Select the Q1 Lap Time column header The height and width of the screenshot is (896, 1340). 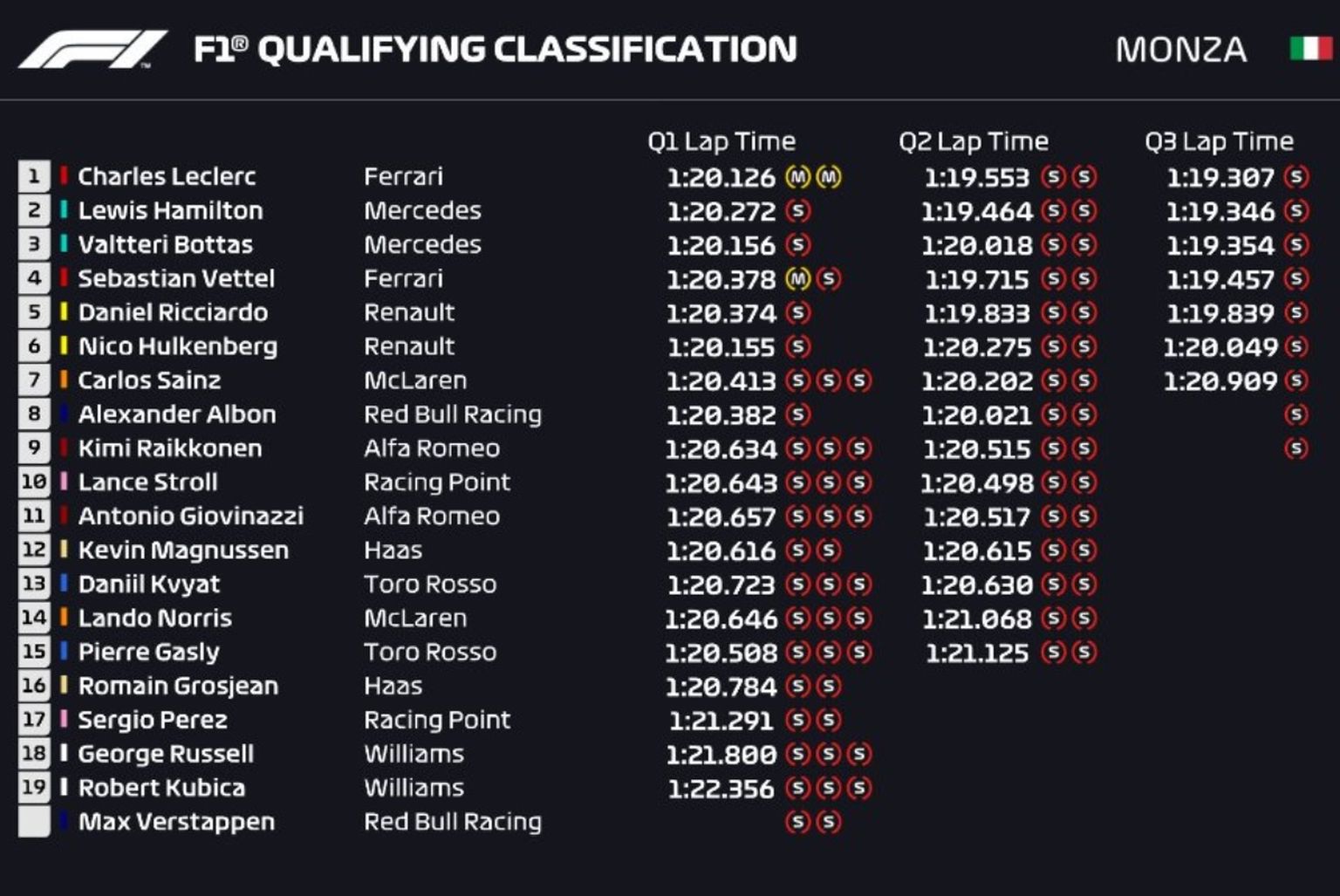click(721, 141)
